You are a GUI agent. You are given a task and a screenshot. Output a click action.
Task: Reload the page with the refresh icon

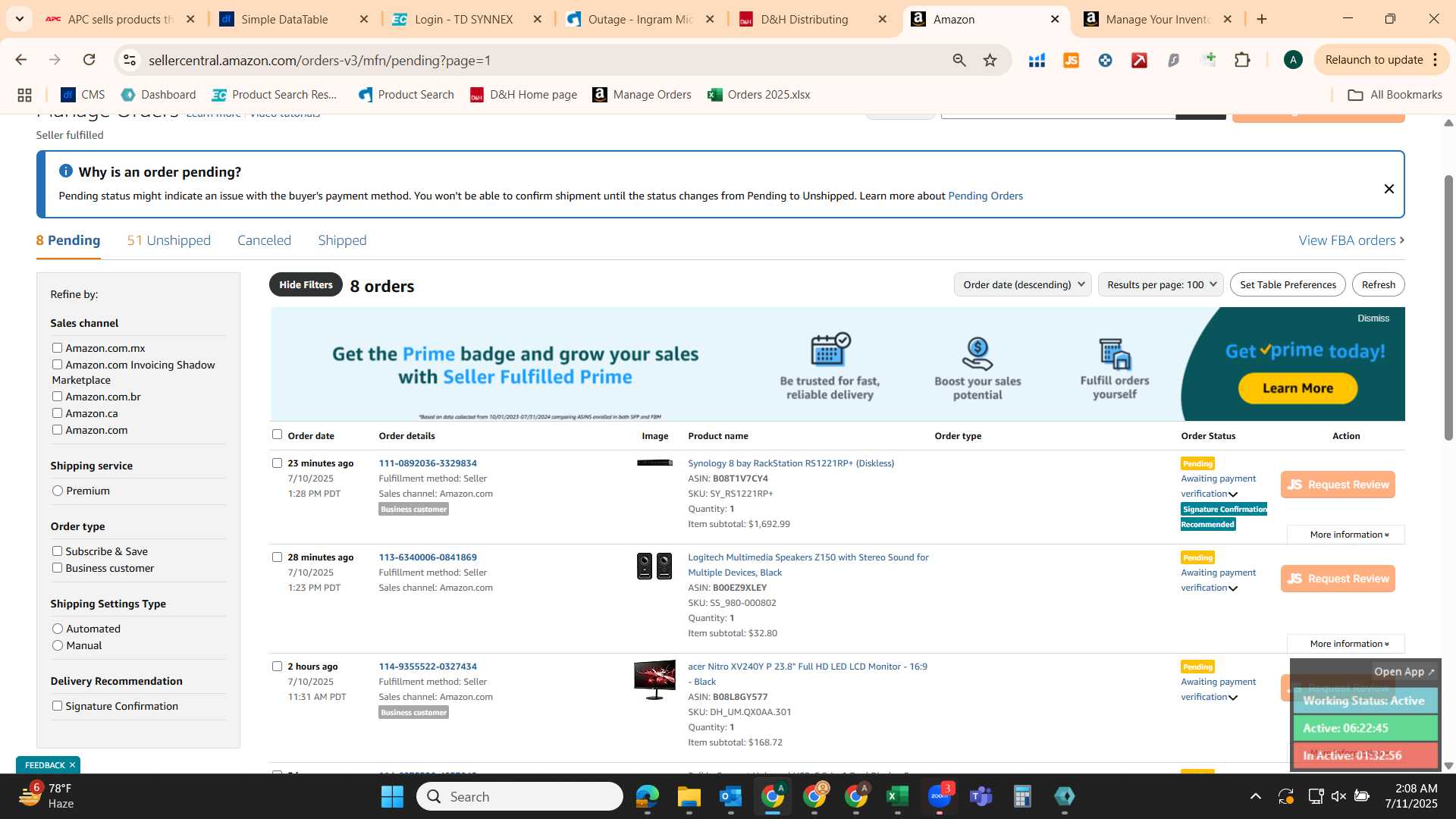89,60
